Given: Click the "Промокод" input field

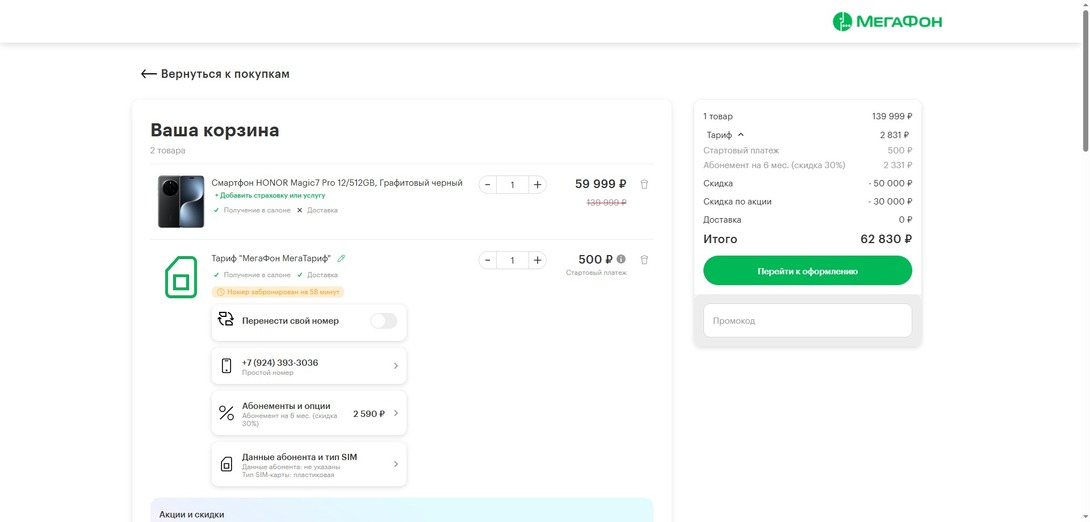Looking at the screenshot, I should click(807, 321).
